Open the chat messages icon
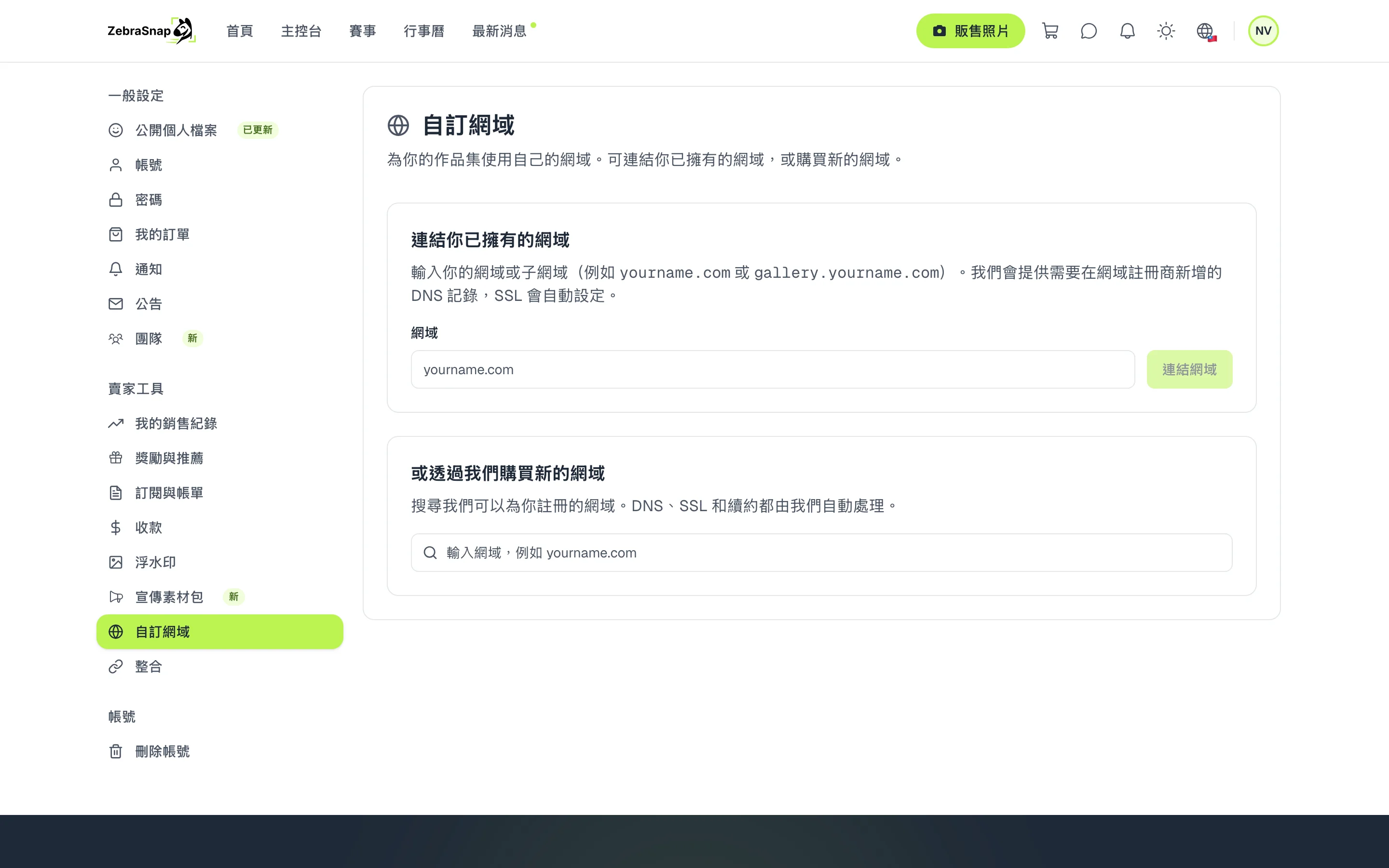 [x=1088, y=31]
